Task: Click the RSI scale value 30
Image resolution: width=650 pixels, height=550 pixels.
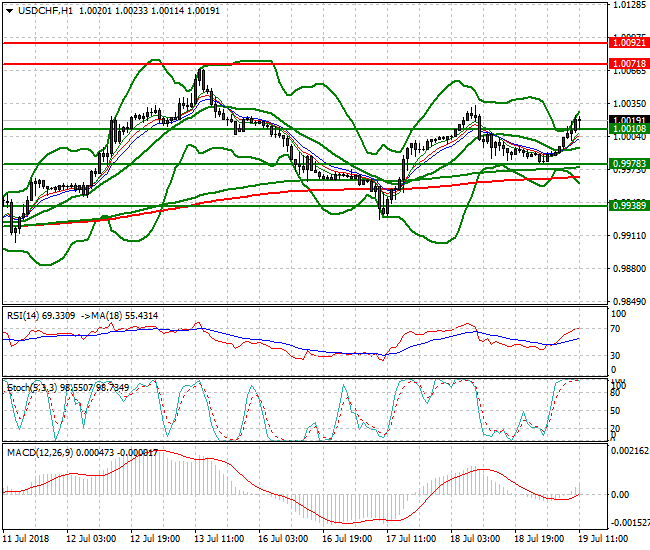Action: [x=616, y=356]
